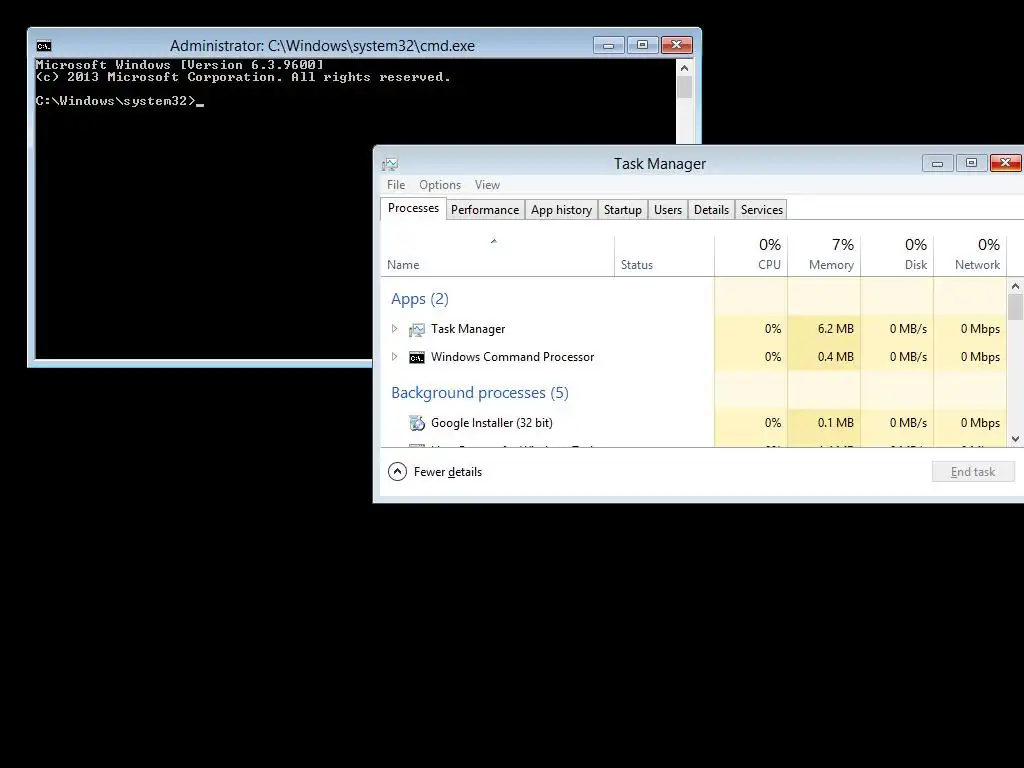Sort processes by CPU column
This screenshot has height=768, width=1024.
point(751,255)
